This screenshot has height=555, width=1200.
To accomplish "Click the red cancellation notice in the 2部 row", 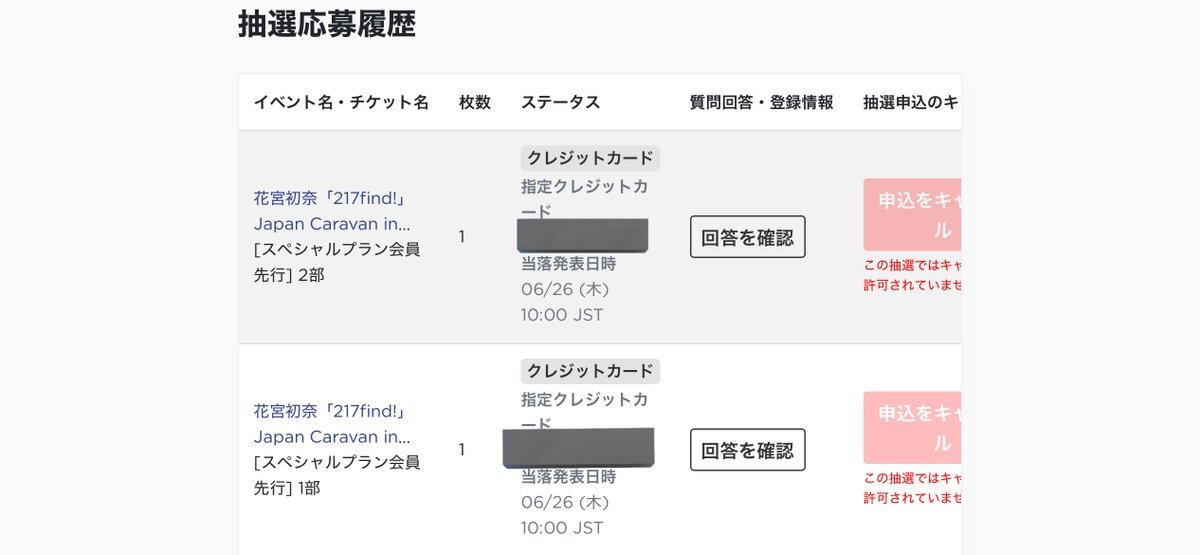I will point(912,275).
